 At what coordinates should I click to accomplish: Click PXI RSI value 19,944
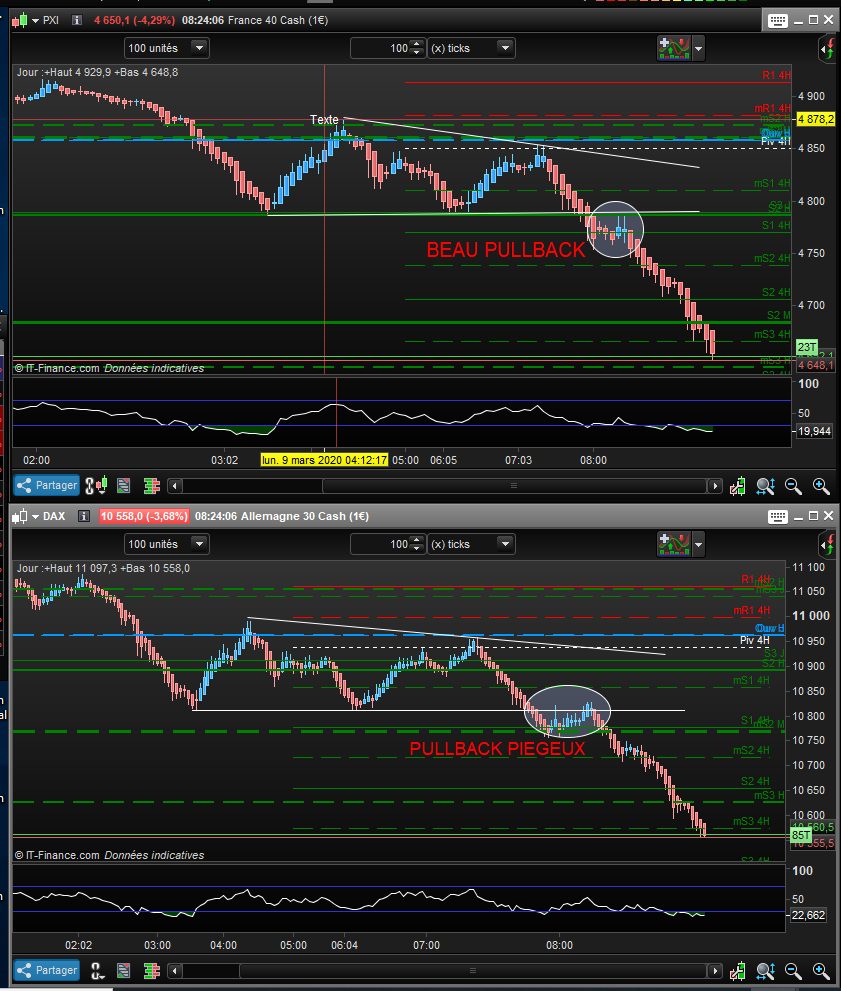(x=814, y=431)
